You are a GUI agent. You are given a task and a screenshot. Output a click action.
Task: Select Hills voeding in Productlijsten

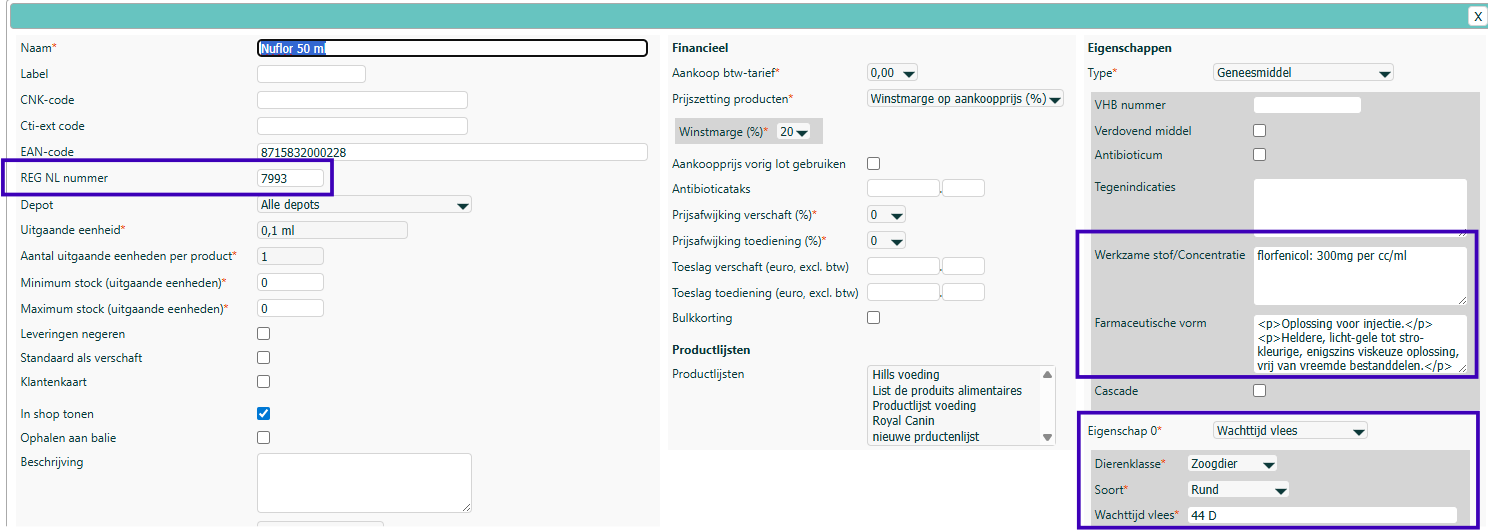coord(906,375)
